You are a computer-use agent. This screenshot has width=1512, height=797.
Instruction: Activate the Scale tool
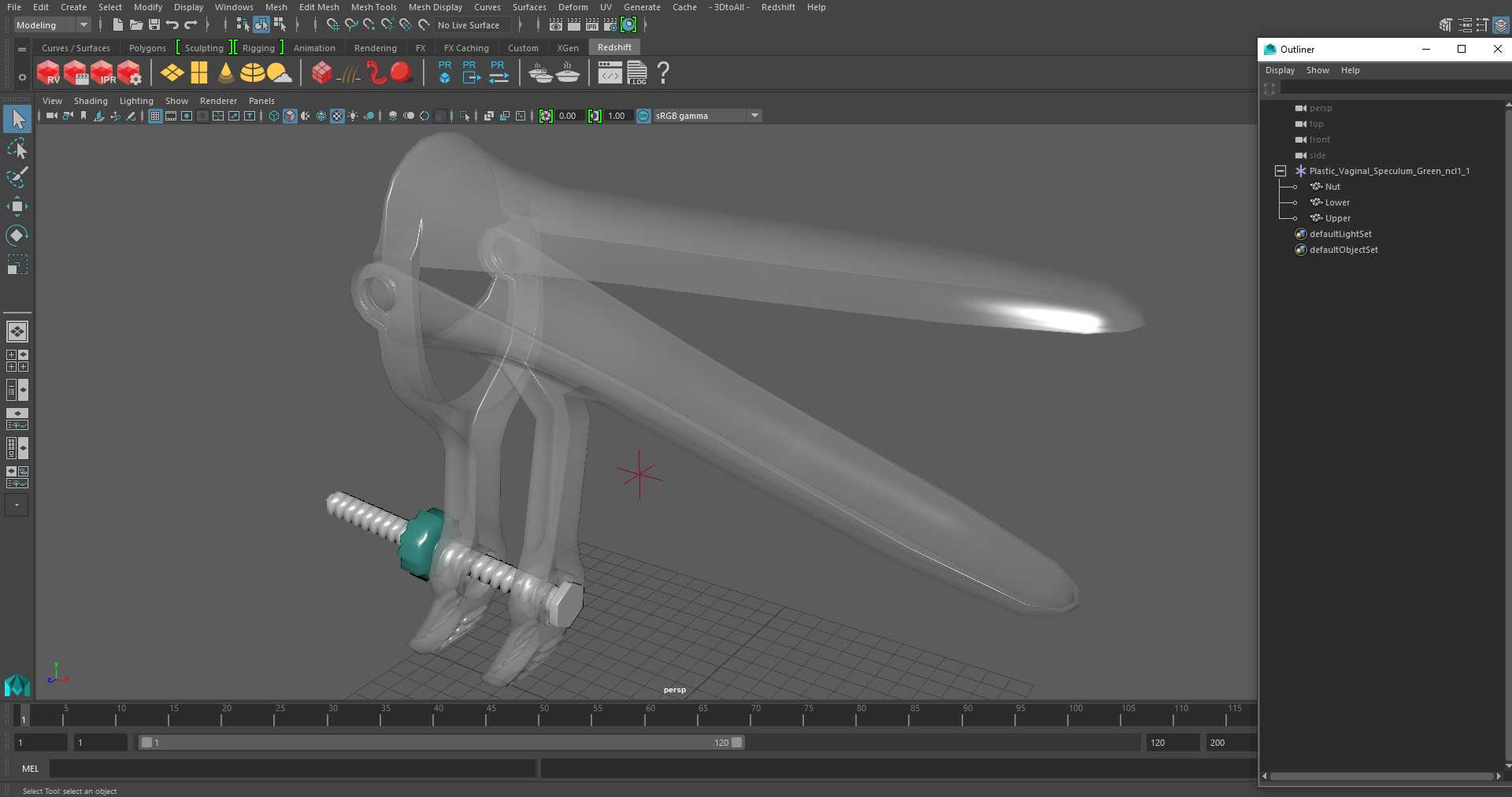pos(17,265)
